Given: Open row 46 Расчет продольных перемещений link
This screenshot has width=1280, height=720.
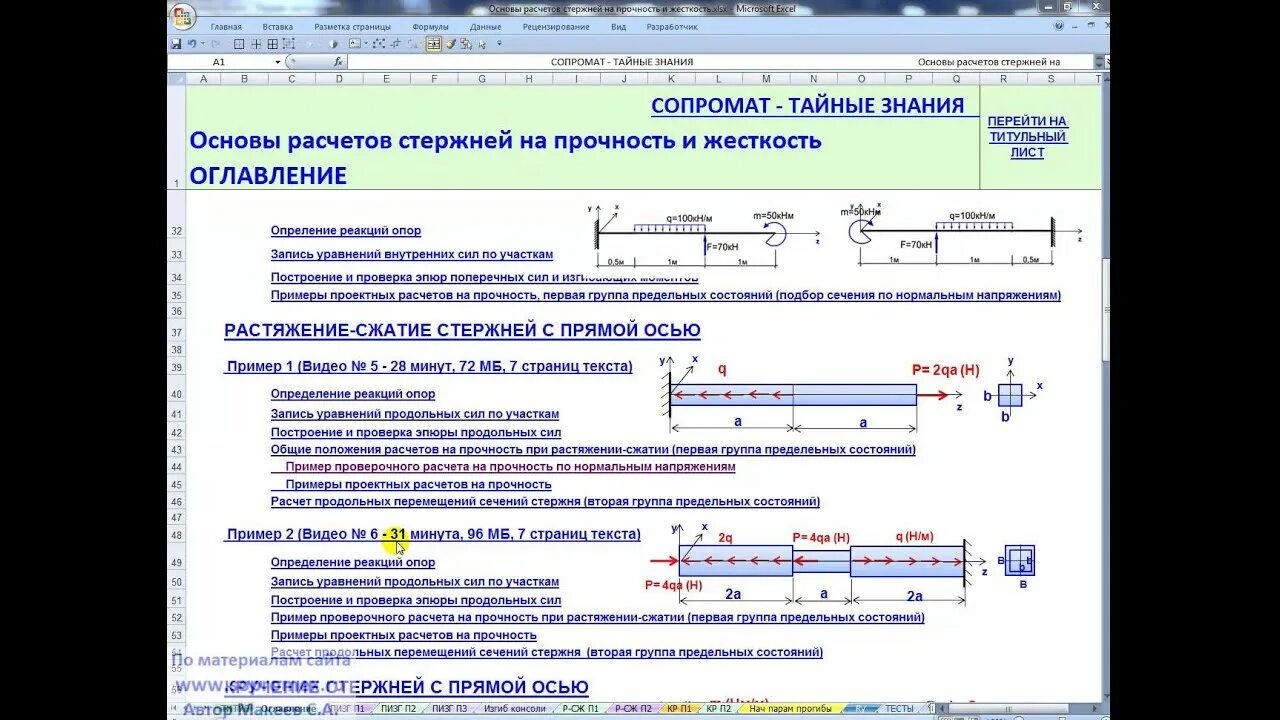Looking at the screenshot, I should [545, 502].
